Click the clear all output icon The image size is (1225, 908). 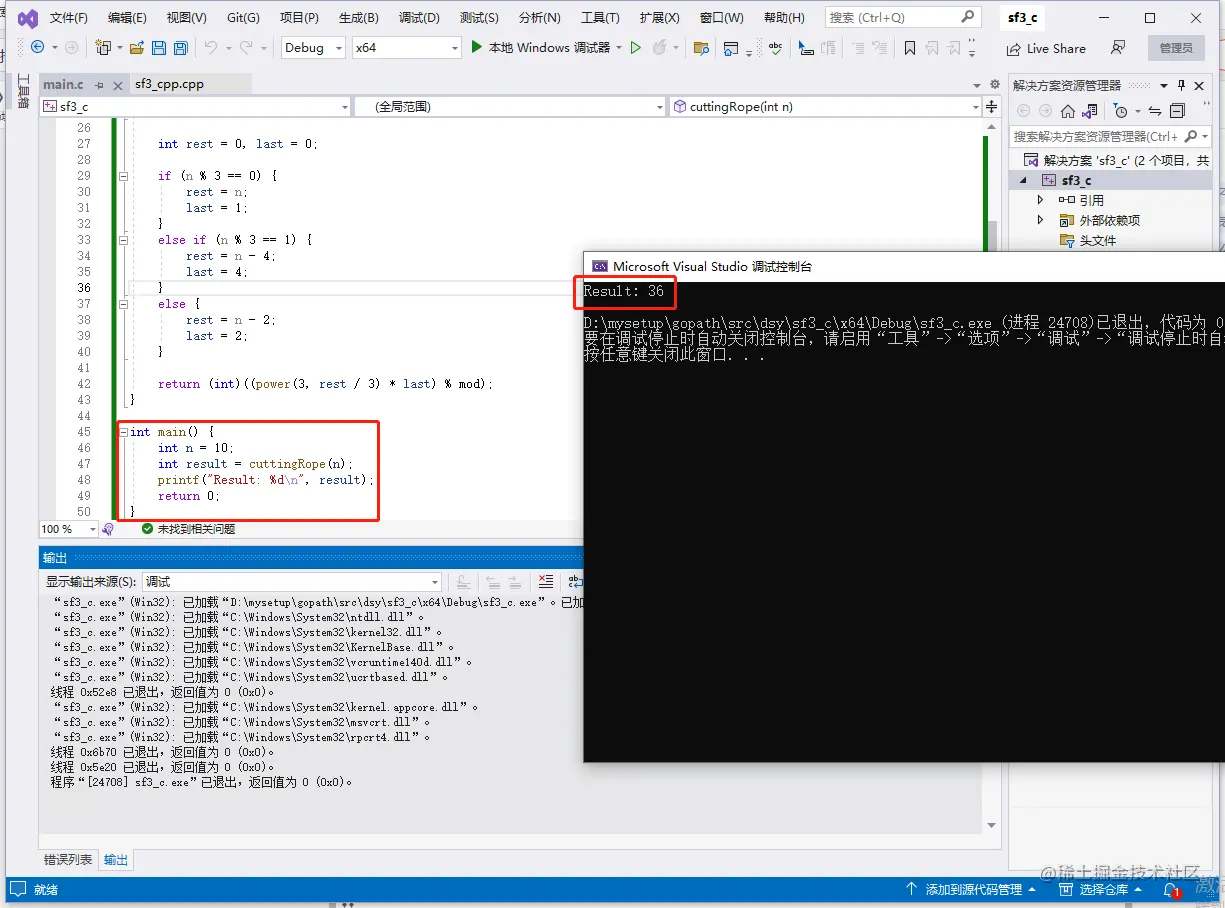pyautogui.click(x=545, y=581)
